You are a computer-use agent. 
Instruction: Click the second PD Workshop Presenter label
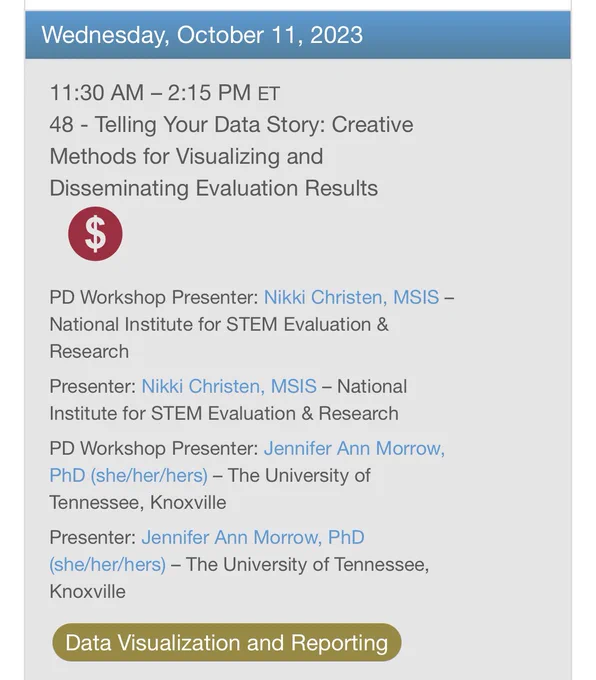coord(154,448)
